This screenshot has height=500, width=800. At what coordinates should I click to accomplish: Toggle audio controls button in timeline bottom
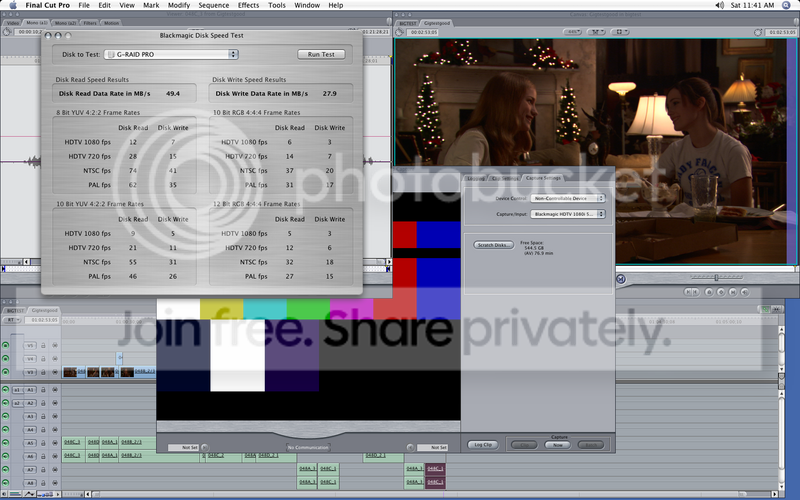tap(5, 494)
